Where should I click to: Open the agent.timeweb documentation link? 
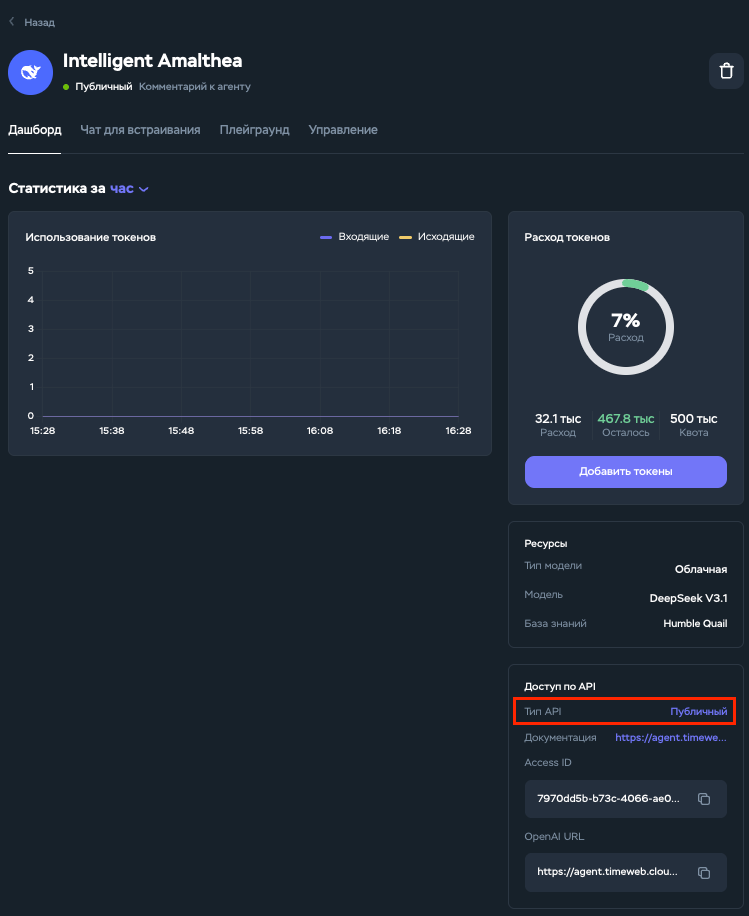[x=670, y=738]
